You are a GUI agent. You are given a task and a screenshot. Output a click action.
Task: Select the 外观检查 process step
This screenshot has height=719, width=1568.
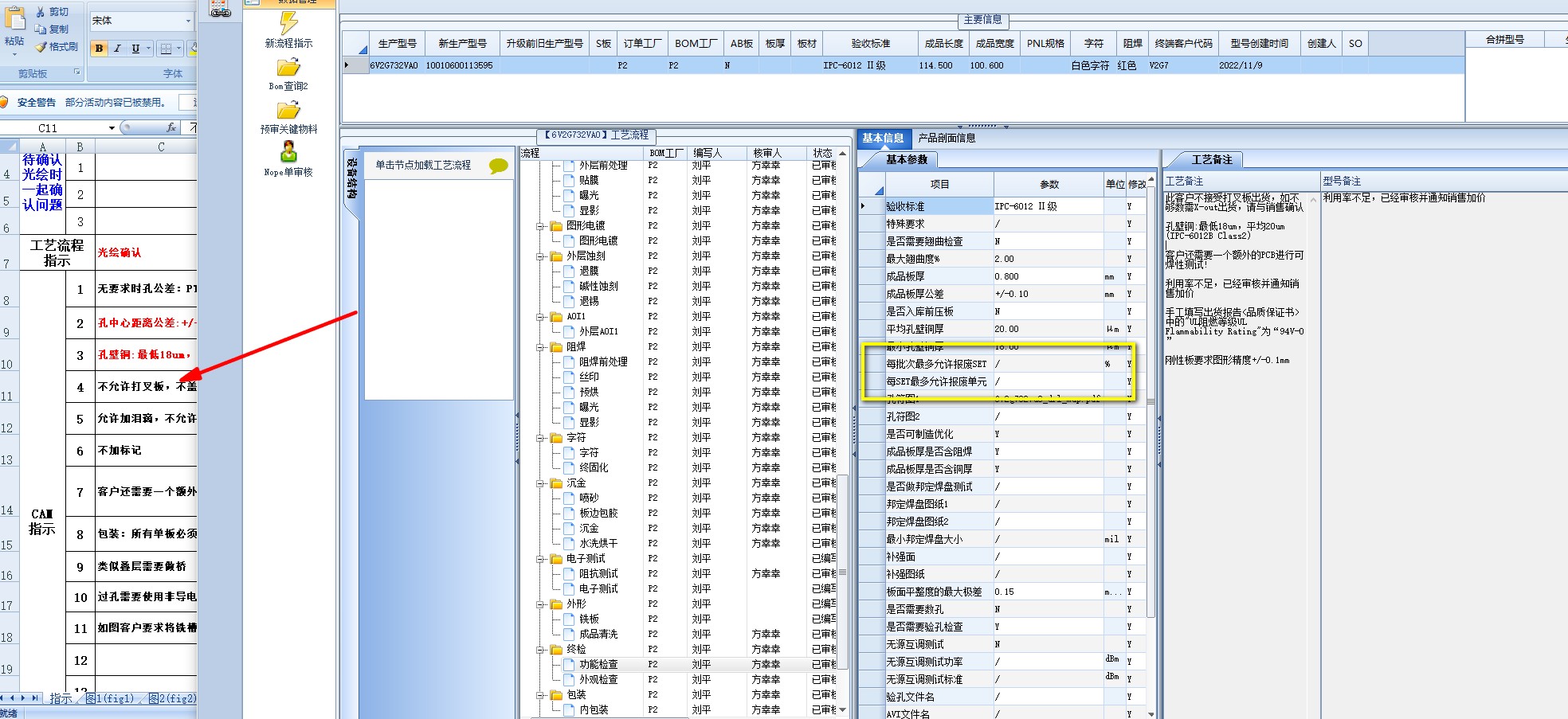[598, 680]
